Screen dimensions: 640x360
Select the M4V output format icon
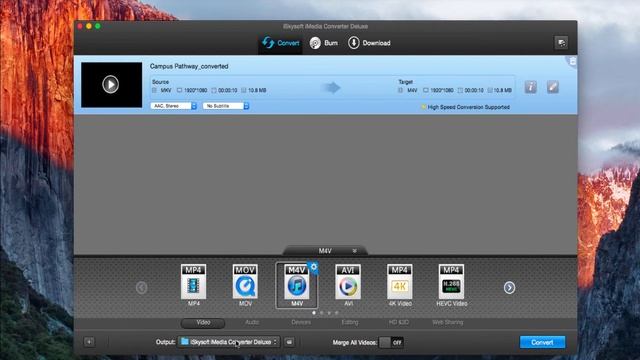click(x=297, y=286)
